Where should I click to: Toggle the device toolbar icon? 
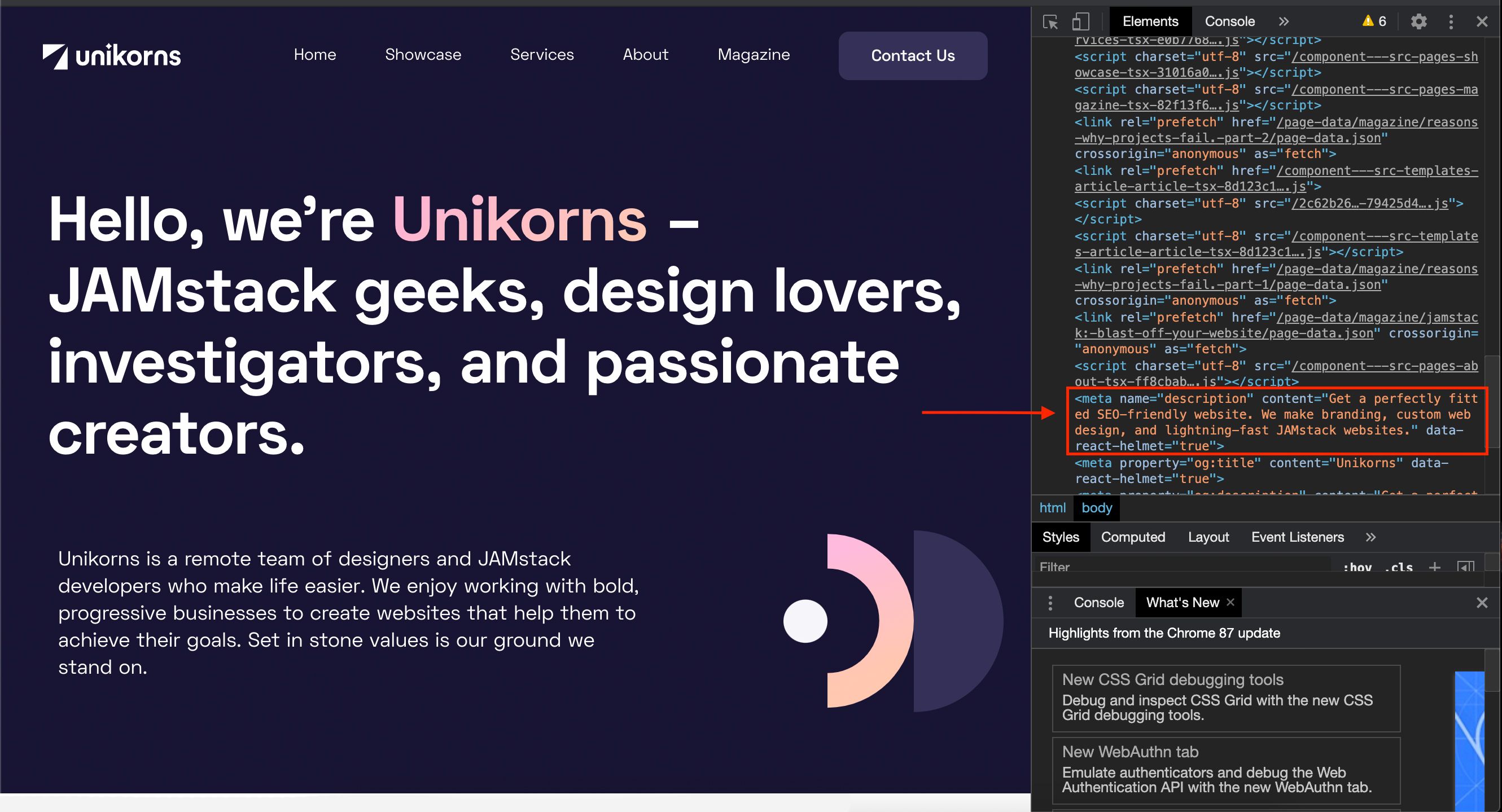point(1080,21)
